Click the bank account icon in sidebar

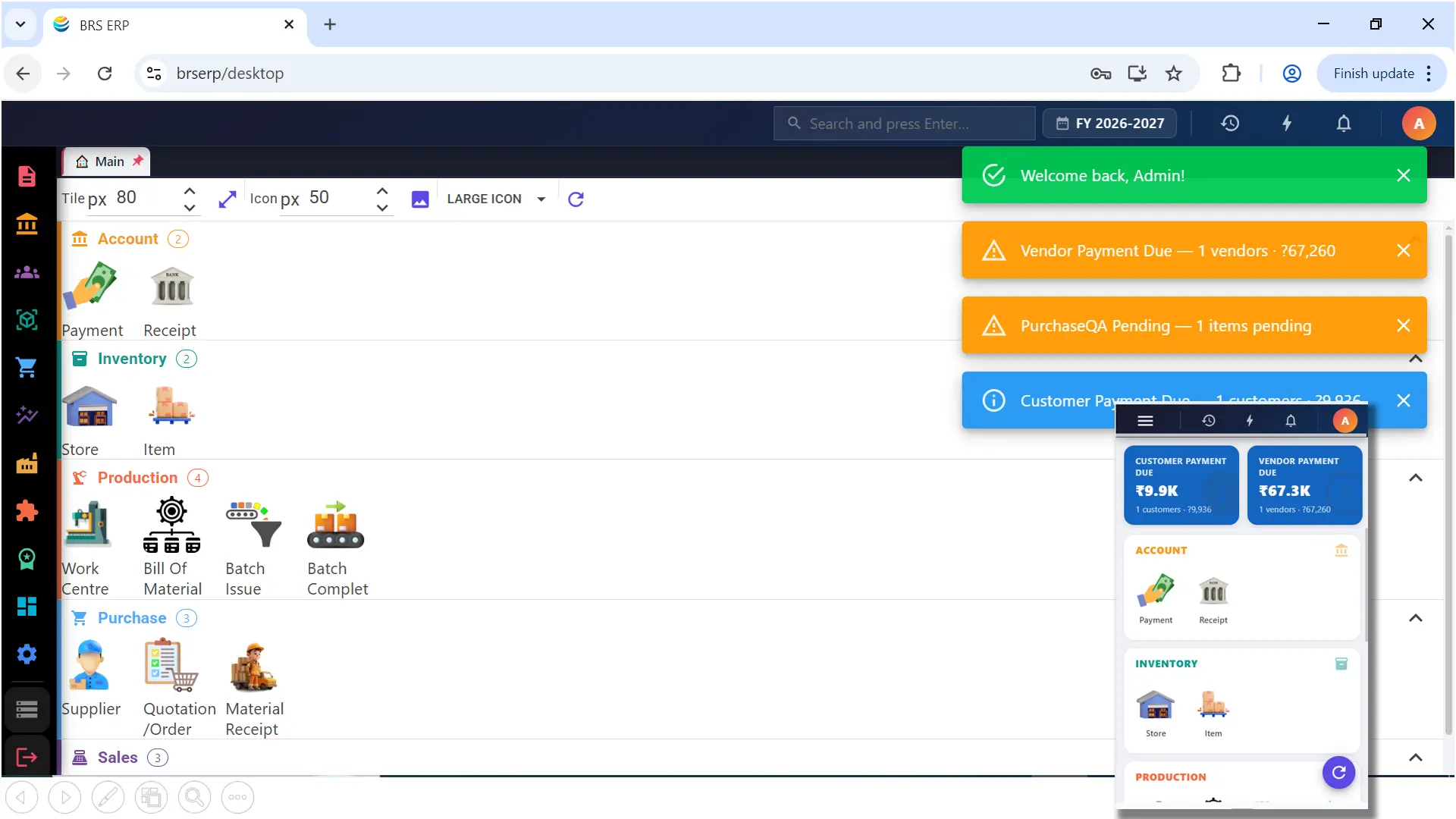pos(27,224)
